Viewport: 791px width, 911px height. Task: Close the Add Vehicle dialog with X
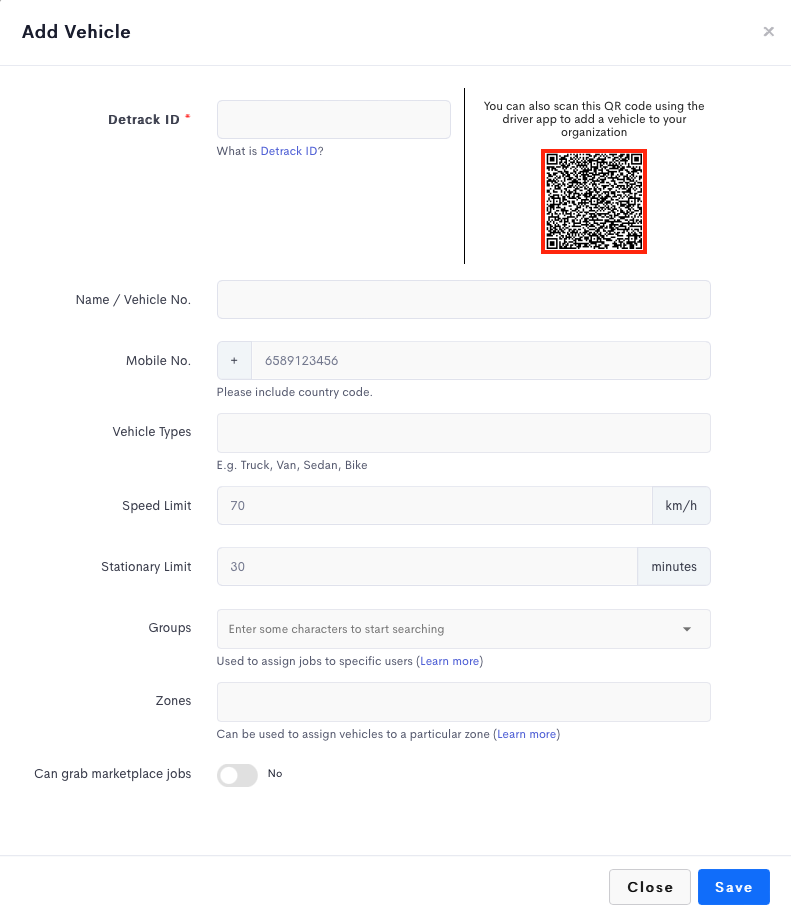point(768,31)
